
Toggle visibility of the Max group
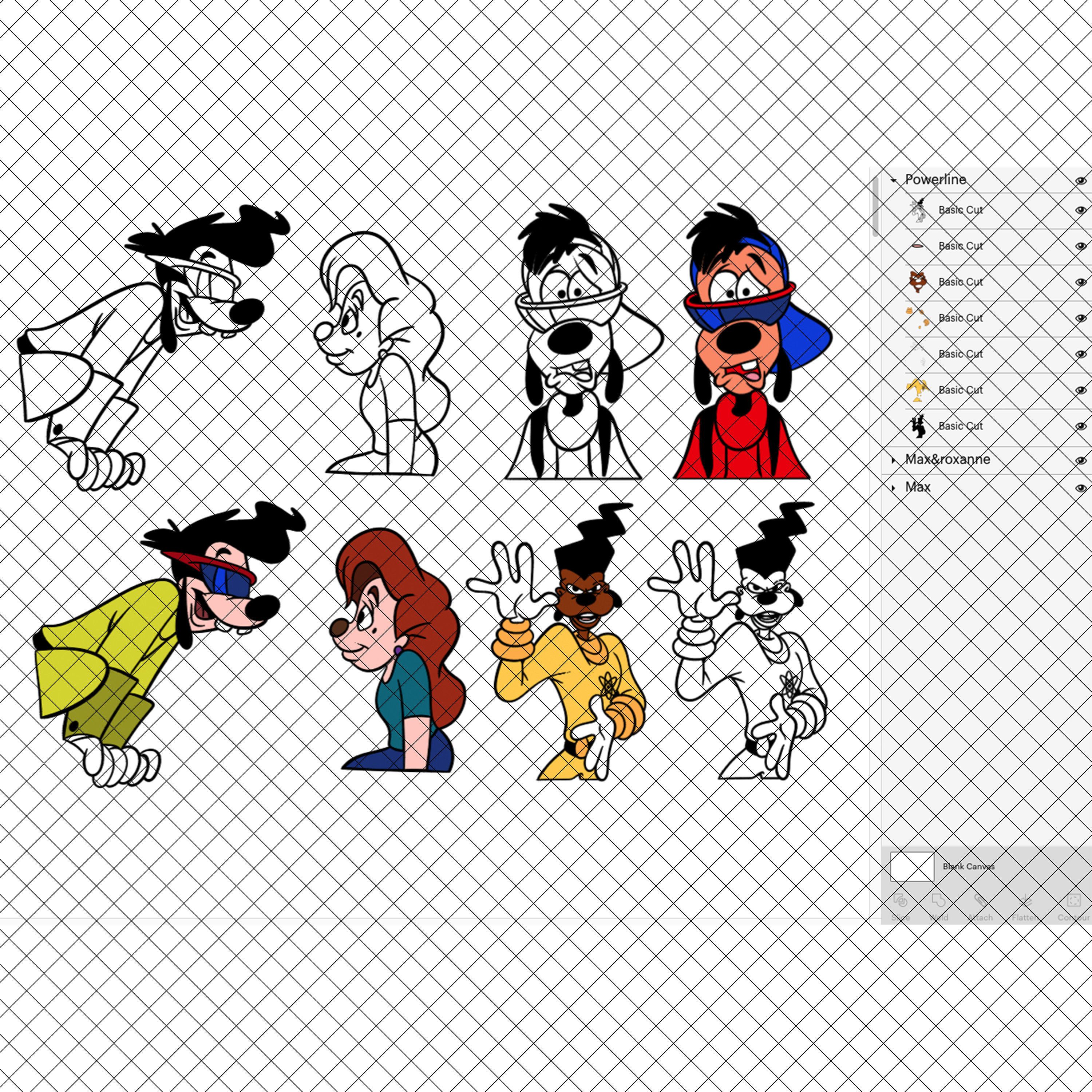[x=1080, y=487]
